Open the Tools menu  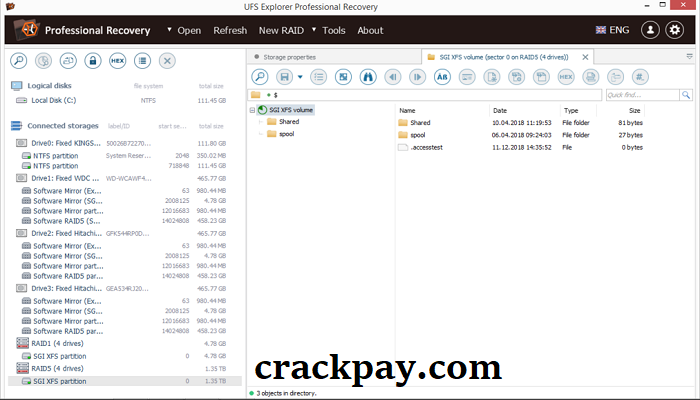333,30
